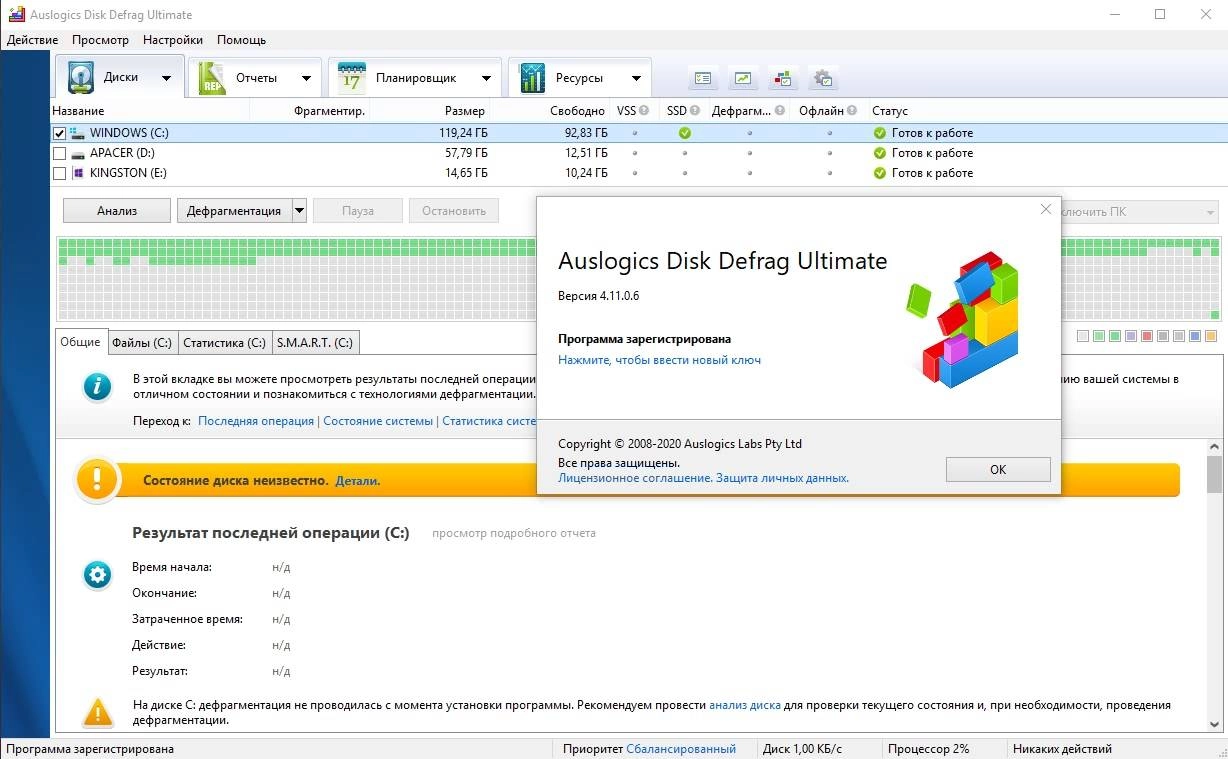The width and height of the screenshot is (1228, 759).
Task: Select the Общие tab
Action: pos(80,341)
